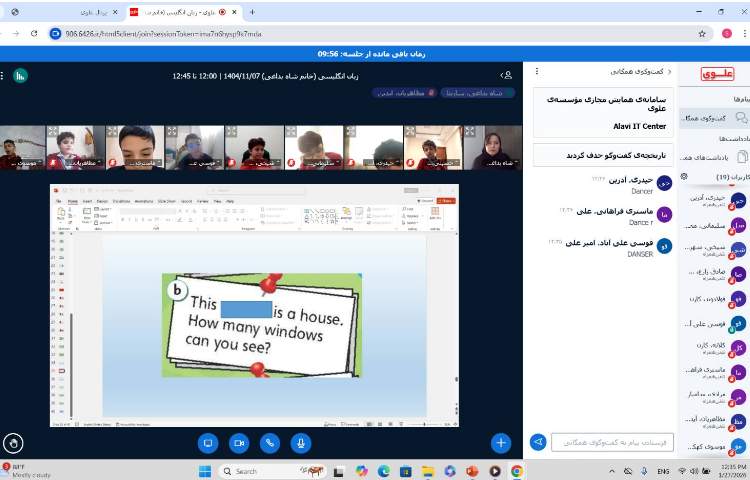This screenshot has height=480, width=750.
Task: Show hidden system tray icons
Action: click(612, 471)
